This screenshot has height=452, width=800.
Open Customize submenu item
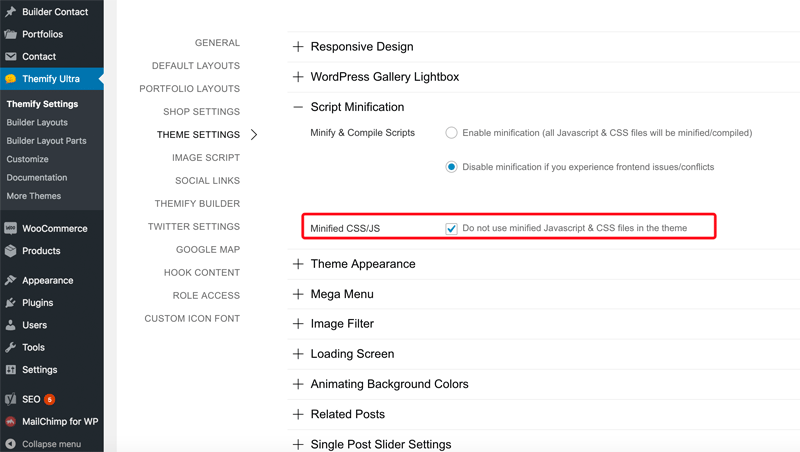pyautogui.click(x=28, y=159)
